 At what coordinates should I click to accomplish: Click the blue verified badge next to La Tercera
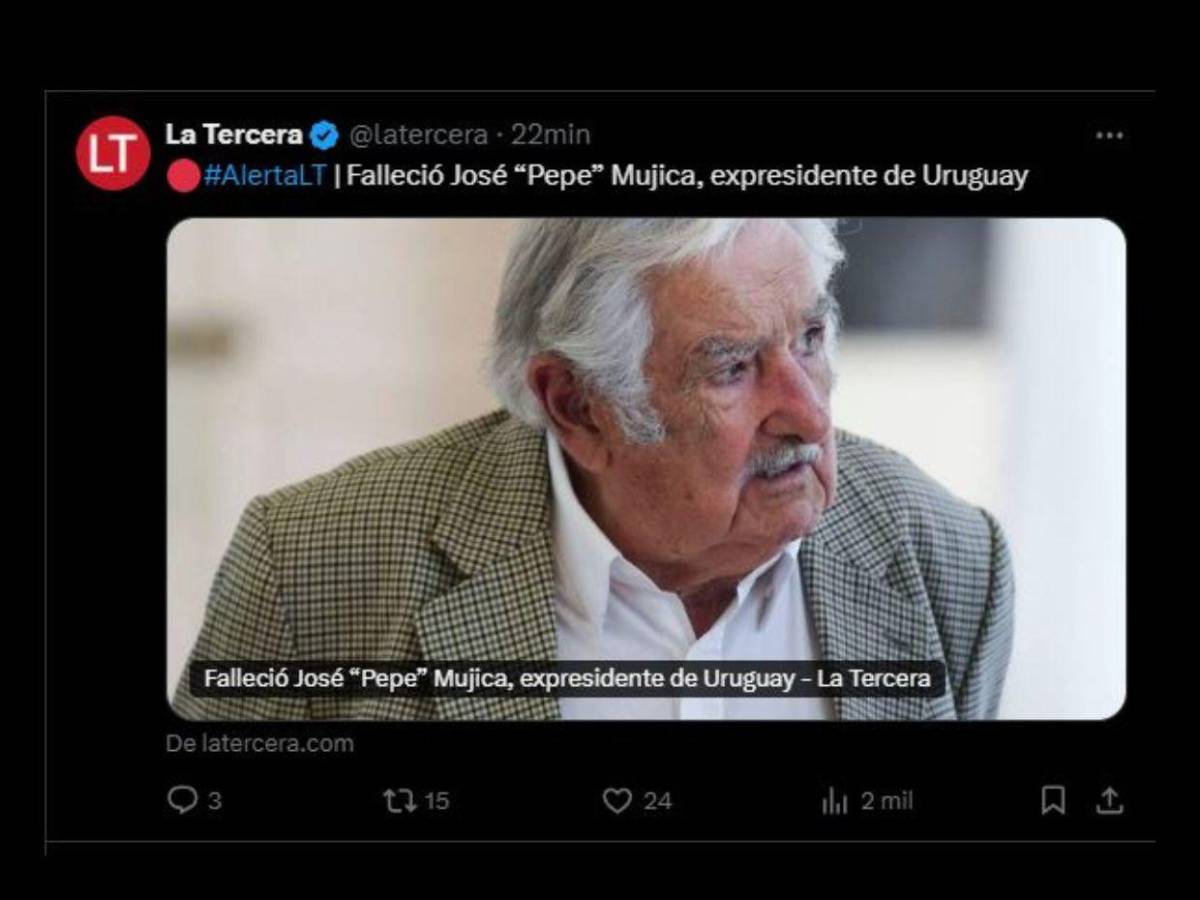pyautogui.click(x=322, y=134)
